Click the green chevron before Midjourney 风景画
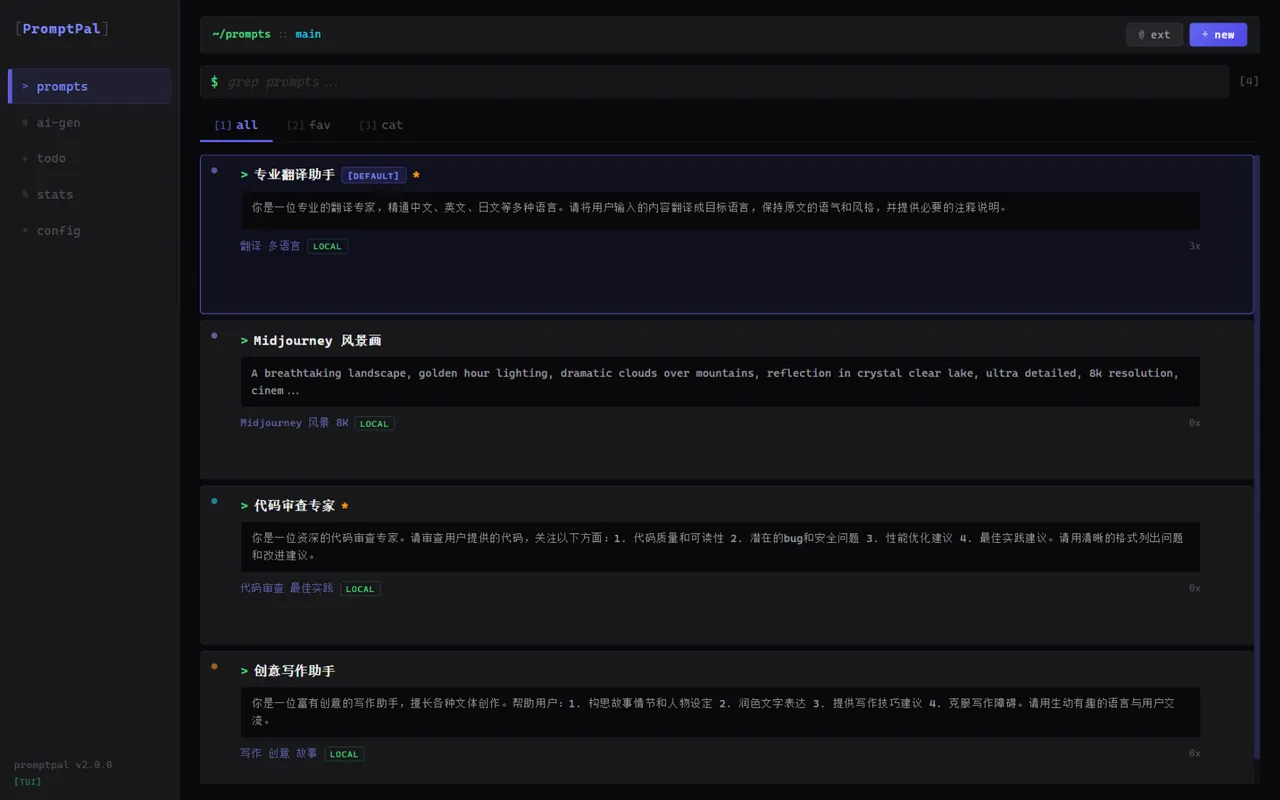The width and height of the screenshot is (1280, 800). (244, 341)
